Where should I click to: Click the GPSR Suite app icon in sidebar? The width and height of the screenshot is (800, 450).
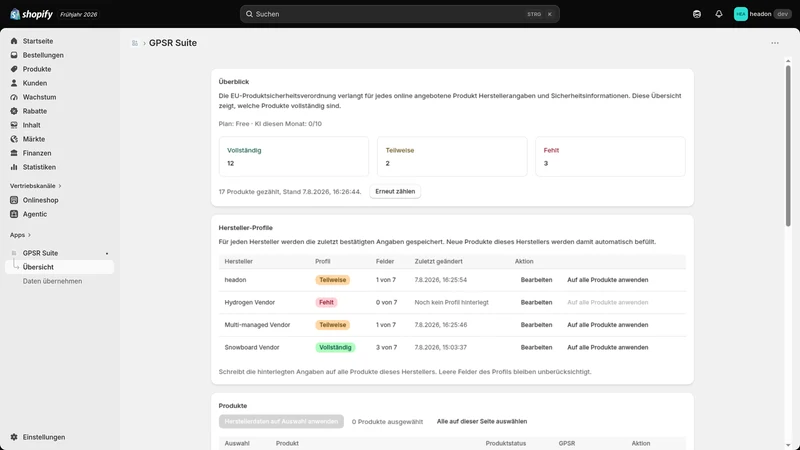coord(14,253)
